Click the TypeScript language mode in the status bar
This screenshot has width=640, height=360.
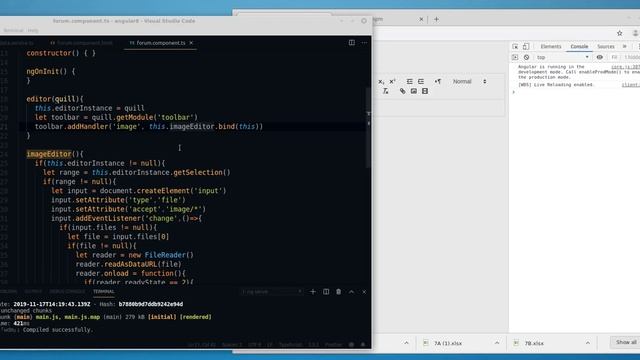point(290,345)
